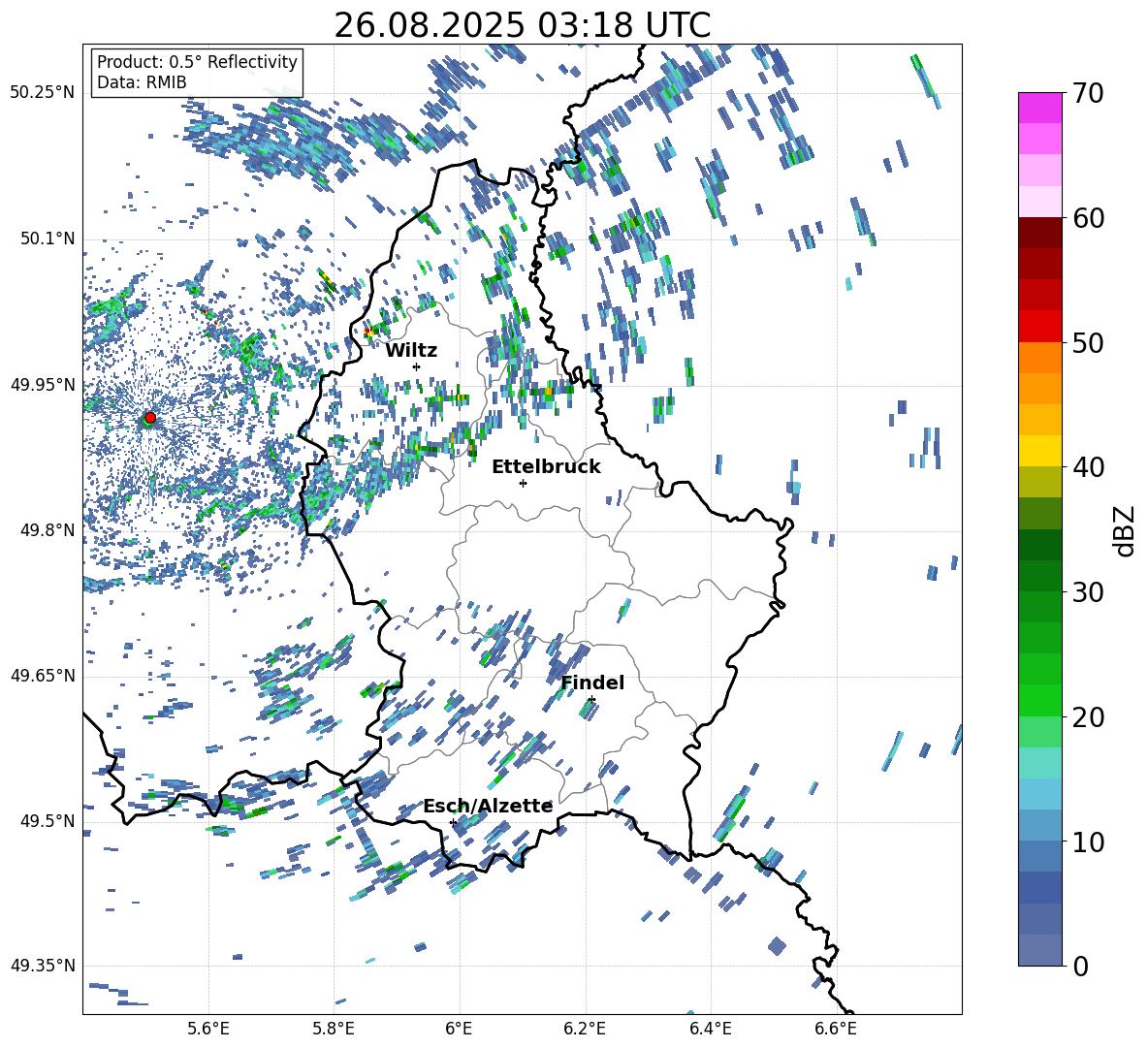Click the 49.65°N latitude label
Viewport: 1148px width, 1048px height.
click(43, 675)
